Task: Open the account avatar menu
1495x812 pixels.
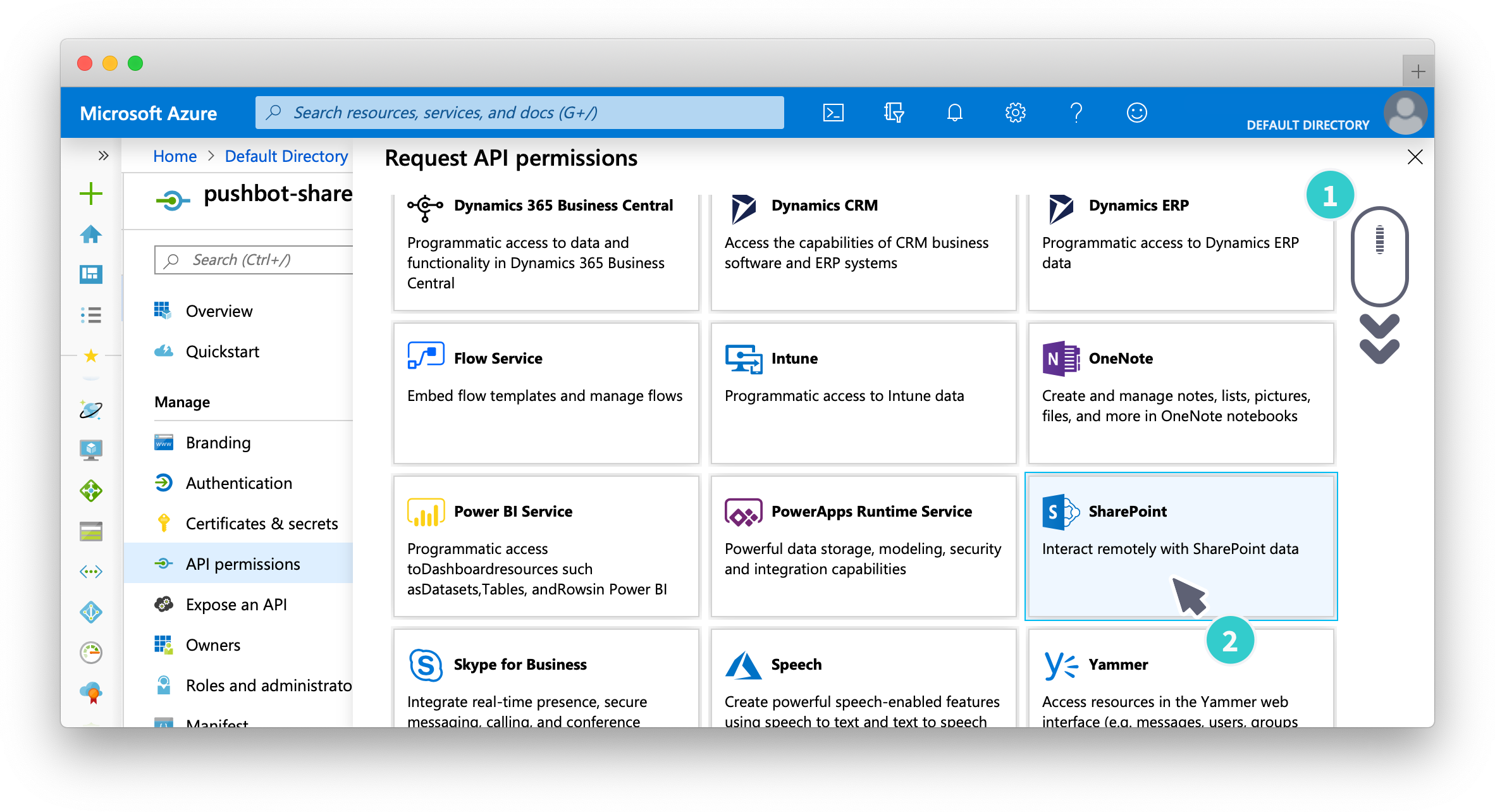Action: [1405, 113]
